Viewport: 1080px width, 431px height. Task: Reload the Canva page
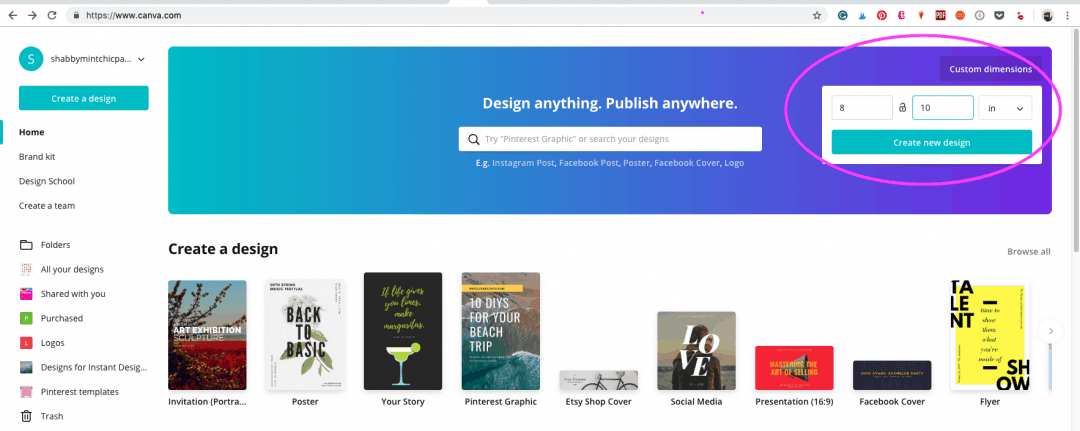[x=52, y=15]
